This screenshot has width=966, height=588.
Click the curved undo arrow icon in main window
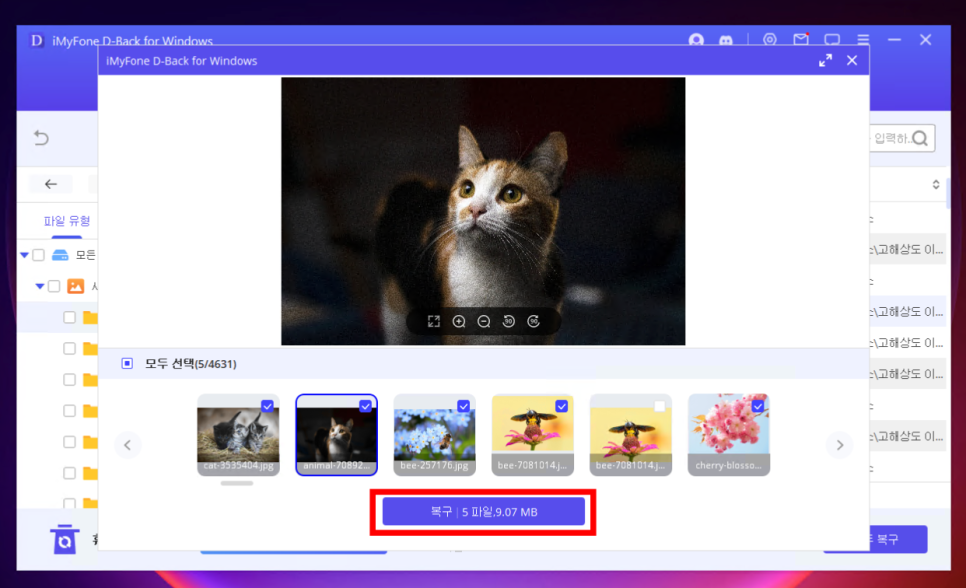pos(41,137)
